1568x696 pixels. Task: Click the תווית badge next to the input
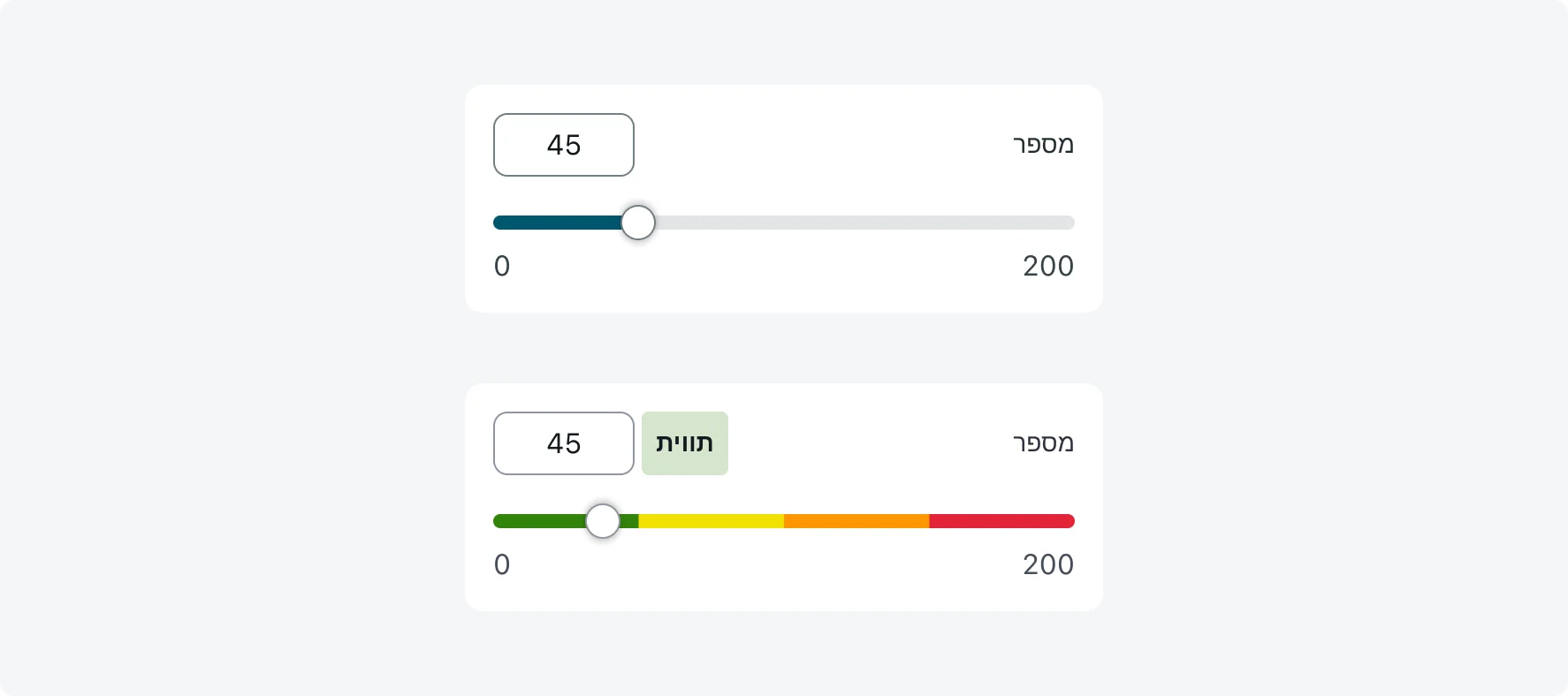tap(684, 443)
